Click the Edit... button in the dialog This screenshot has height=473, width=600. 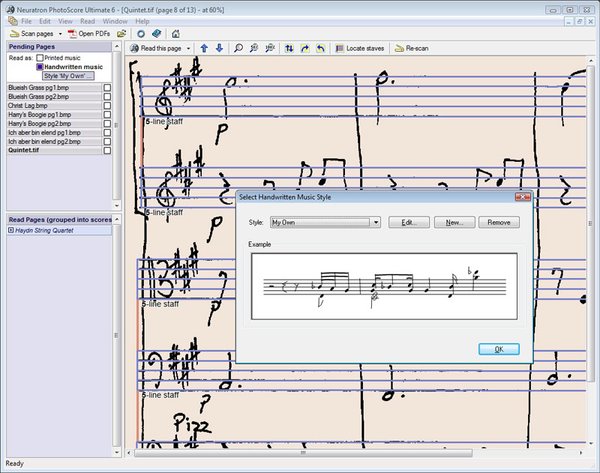coord(409,222)
